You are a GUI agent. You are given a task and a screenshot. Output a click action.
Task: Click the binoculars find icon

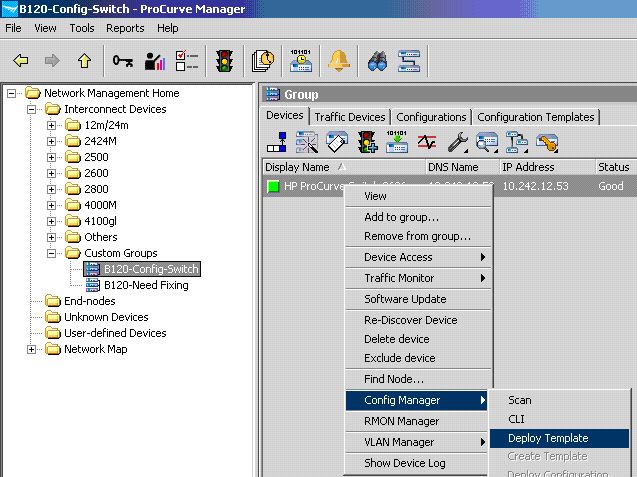coord(377,61)
